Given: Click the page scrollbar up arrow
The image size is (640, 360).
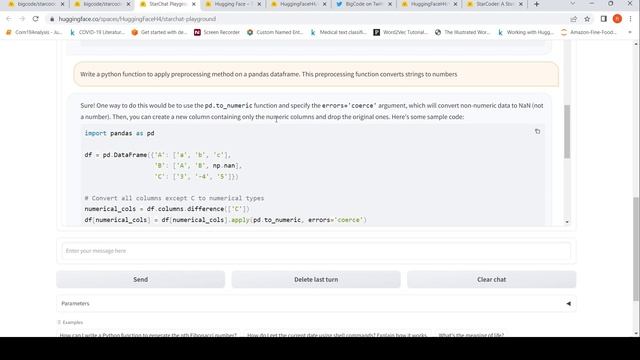Looking at the screenshot, I should [x=636, y=43].
